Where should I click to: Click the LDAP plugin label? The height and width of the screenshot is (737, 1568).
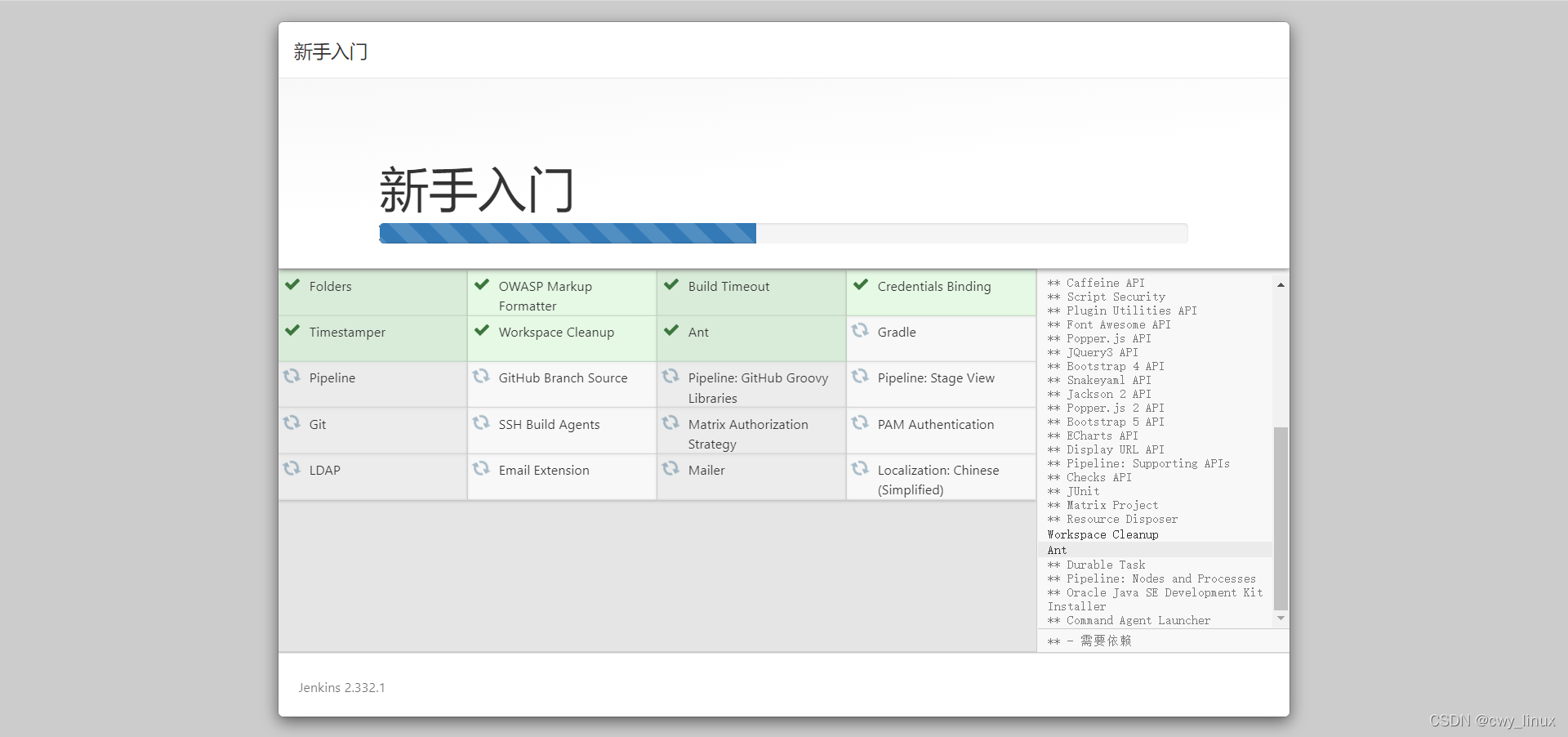(x=325, y=471)
